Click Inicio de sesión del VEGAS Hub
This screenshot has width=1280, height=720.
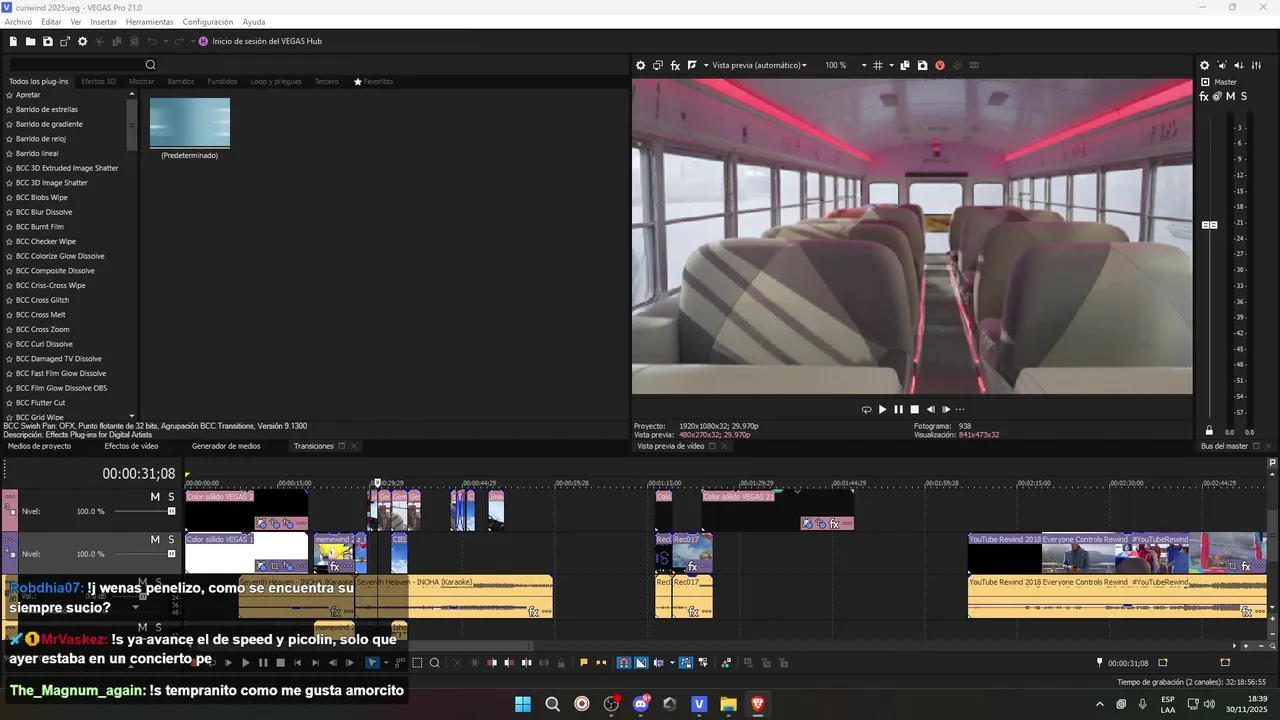point(267,42)
